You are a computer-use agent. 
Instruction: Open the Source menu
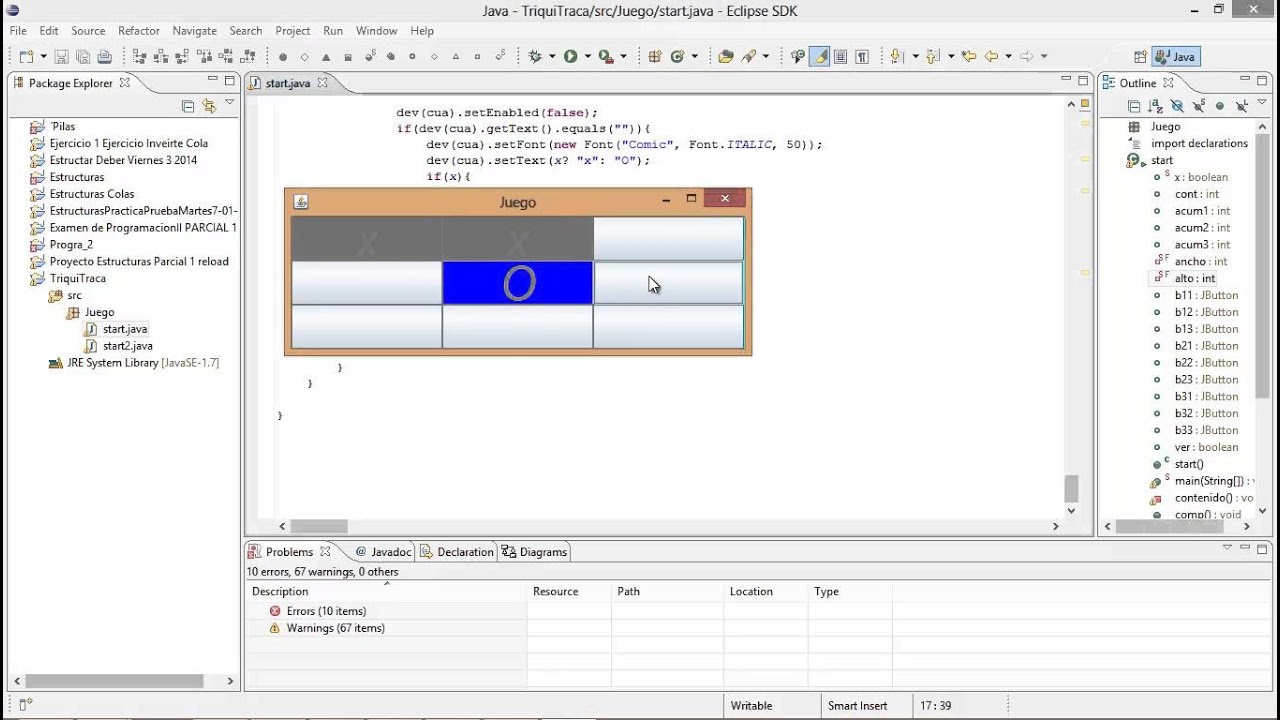[88, 31]
